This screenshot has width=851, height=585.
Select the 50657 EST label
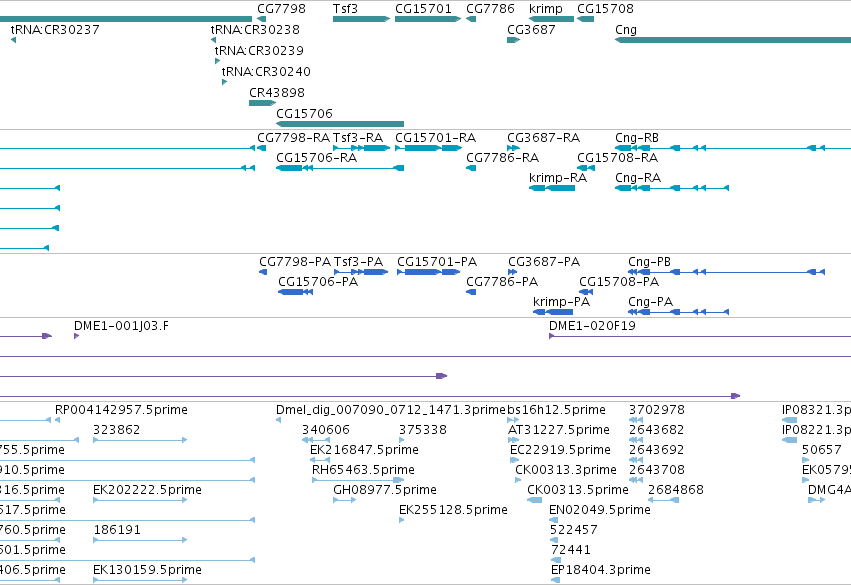(x=822, y=450)
